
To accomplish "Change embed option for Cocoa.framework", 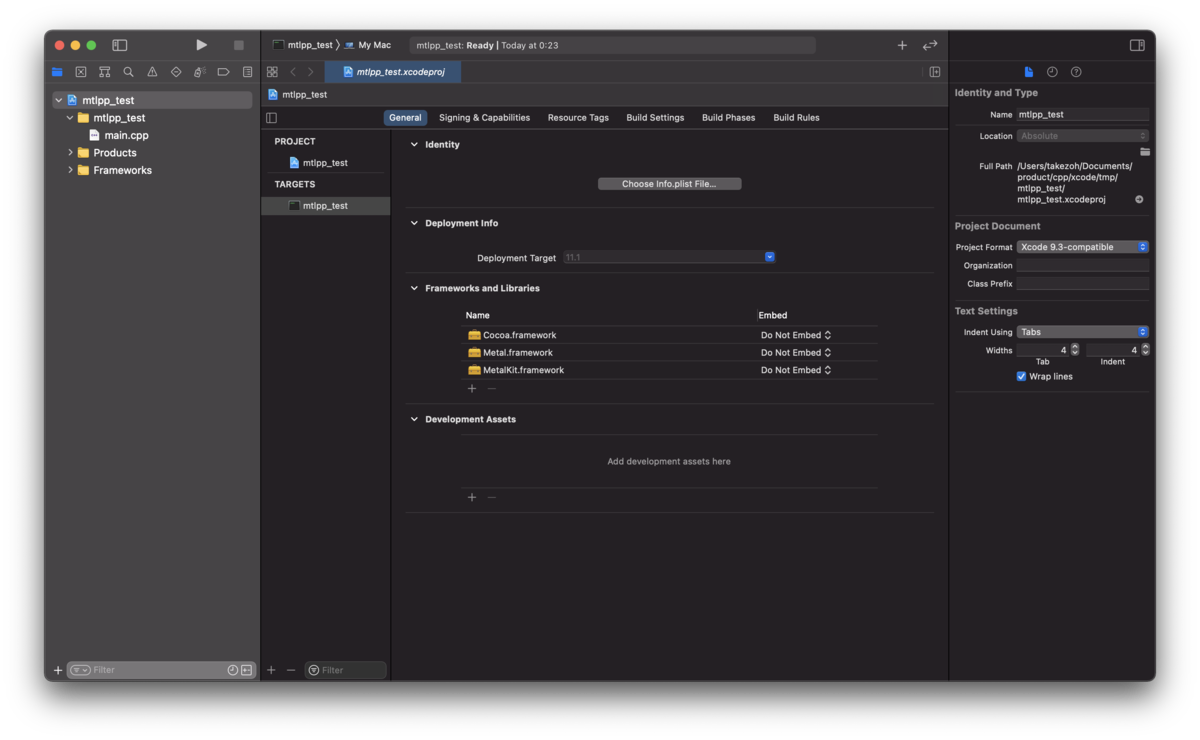I will point(796,335).
